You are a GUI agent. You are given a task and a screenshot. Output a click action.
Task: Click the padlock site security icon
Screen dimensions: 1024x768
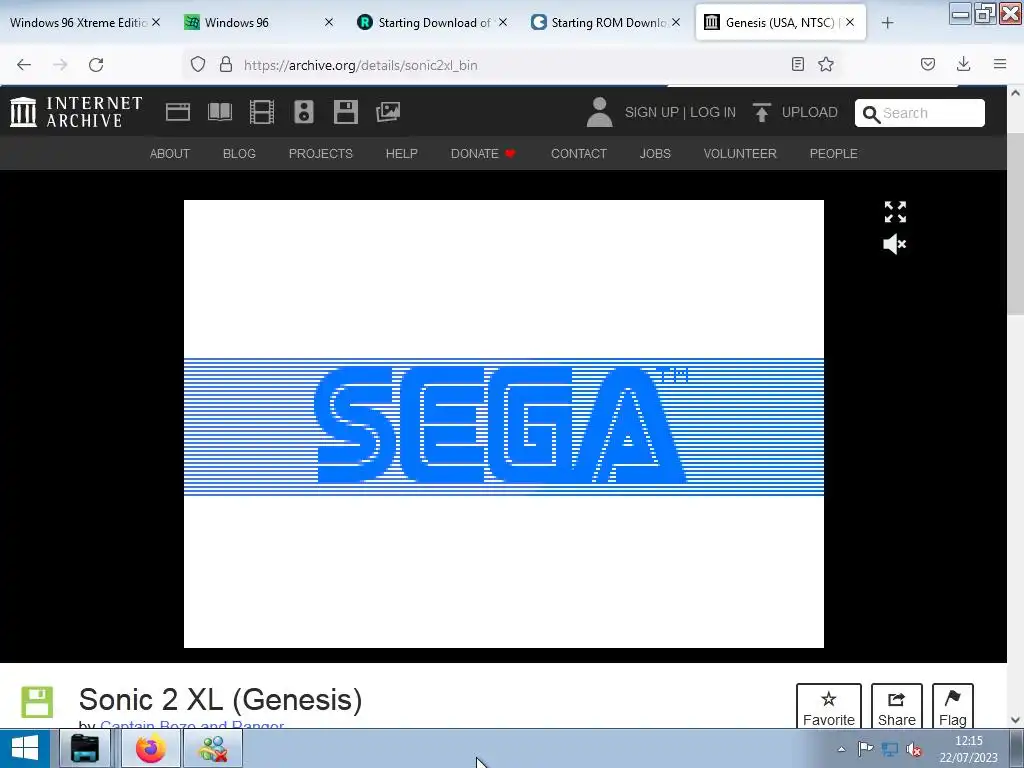(226, 65)
